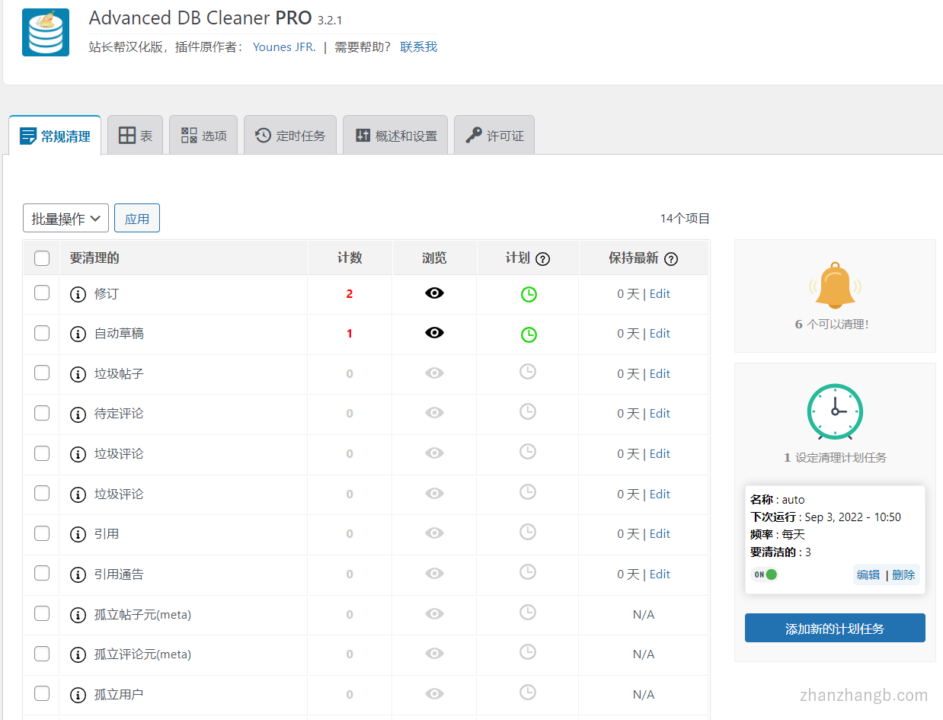Click the Advanced DB Cleaner database logo
The width and height of the screenshot is (943, 720).
coord(44,33)
